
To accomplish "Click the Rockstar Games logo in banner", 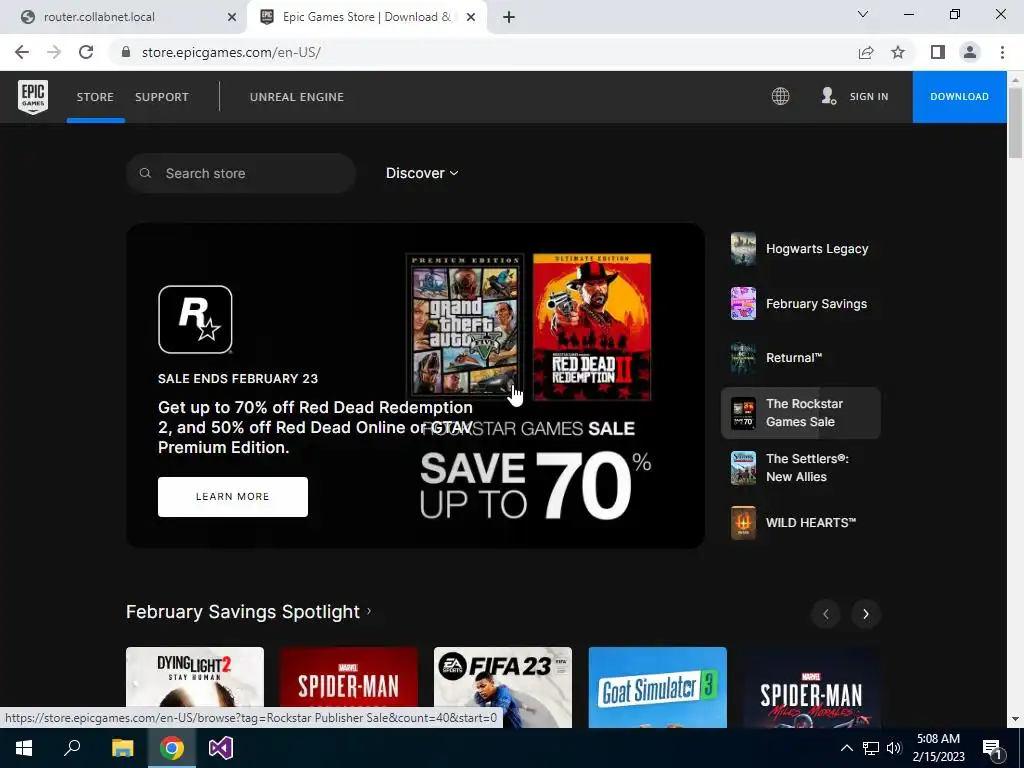I will [x=195, y=319].
